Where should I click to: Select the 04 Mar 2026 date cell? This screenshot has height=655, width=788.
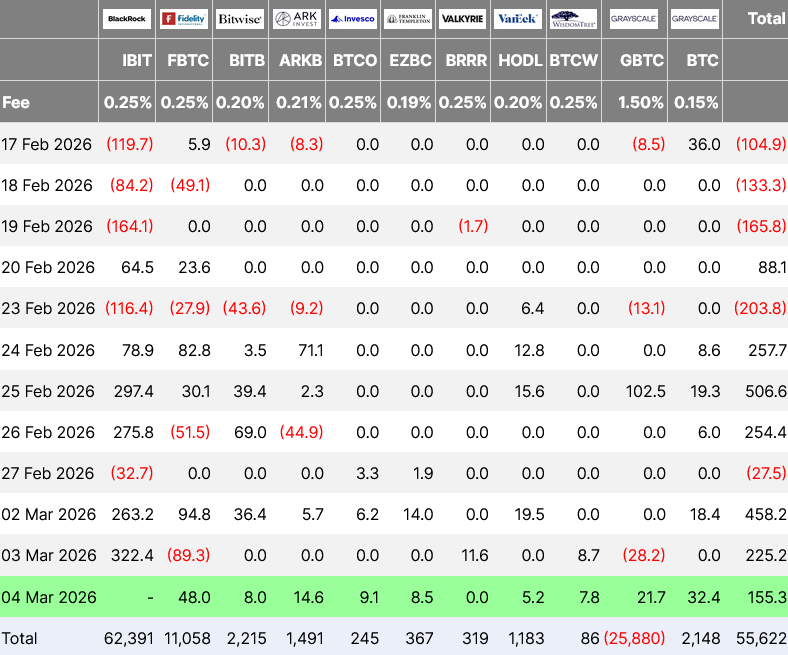coord(49,597)
